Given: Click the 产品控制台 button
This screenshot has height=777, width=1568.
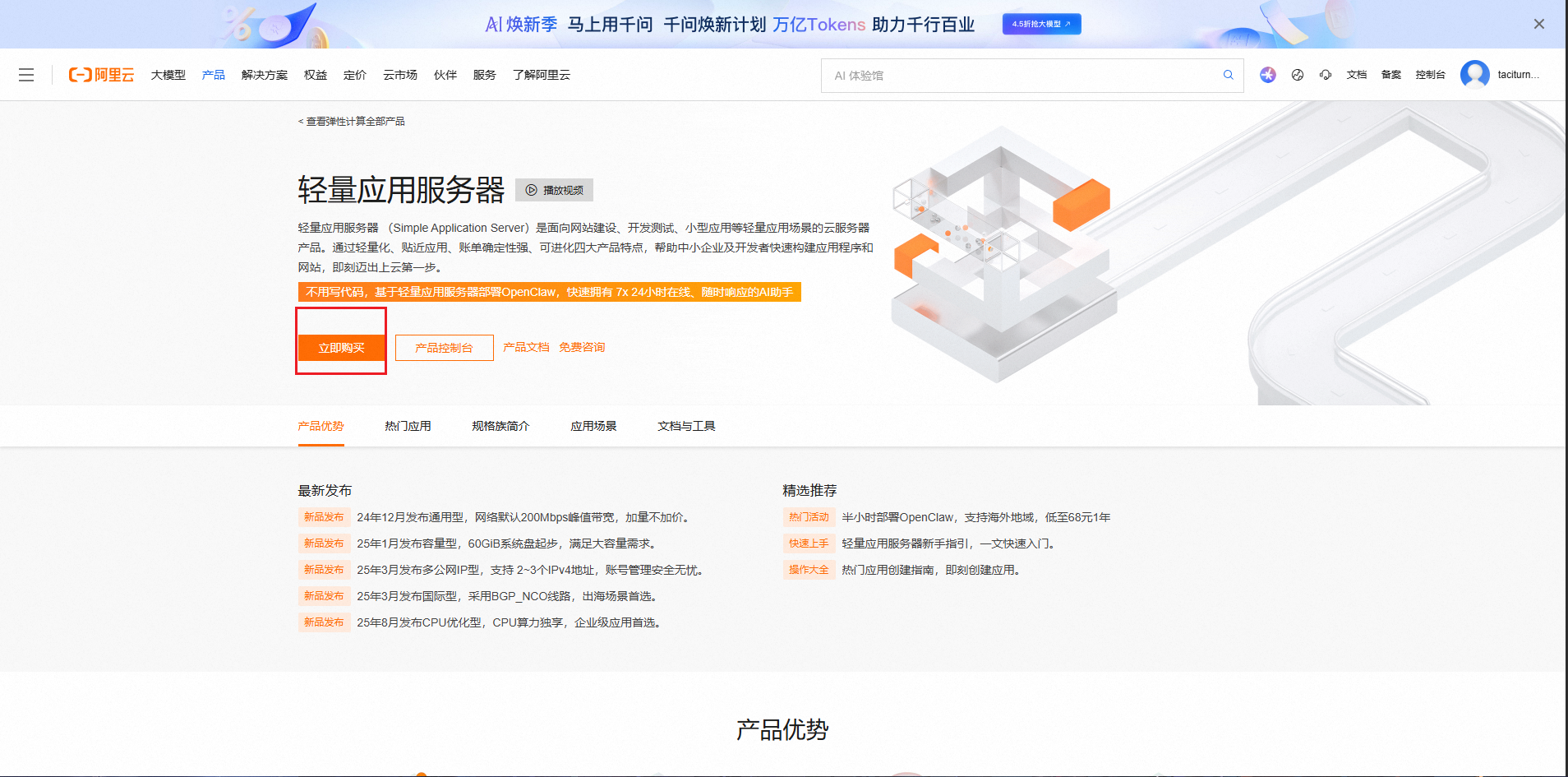Looking at the screenshot, I should point(444,348).
